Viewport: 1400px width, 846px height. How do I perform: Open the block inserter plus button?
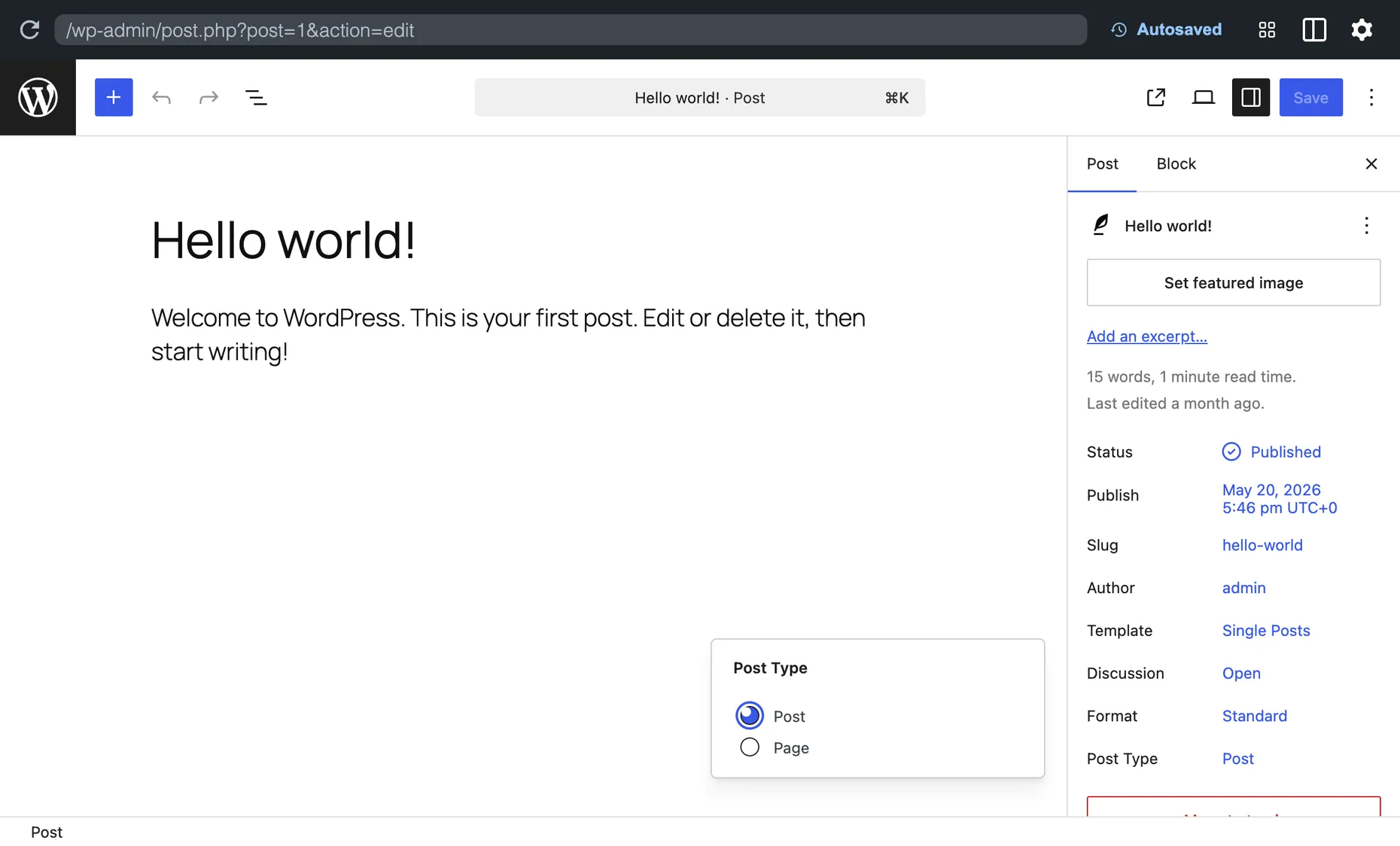click(x=114, y=97)
